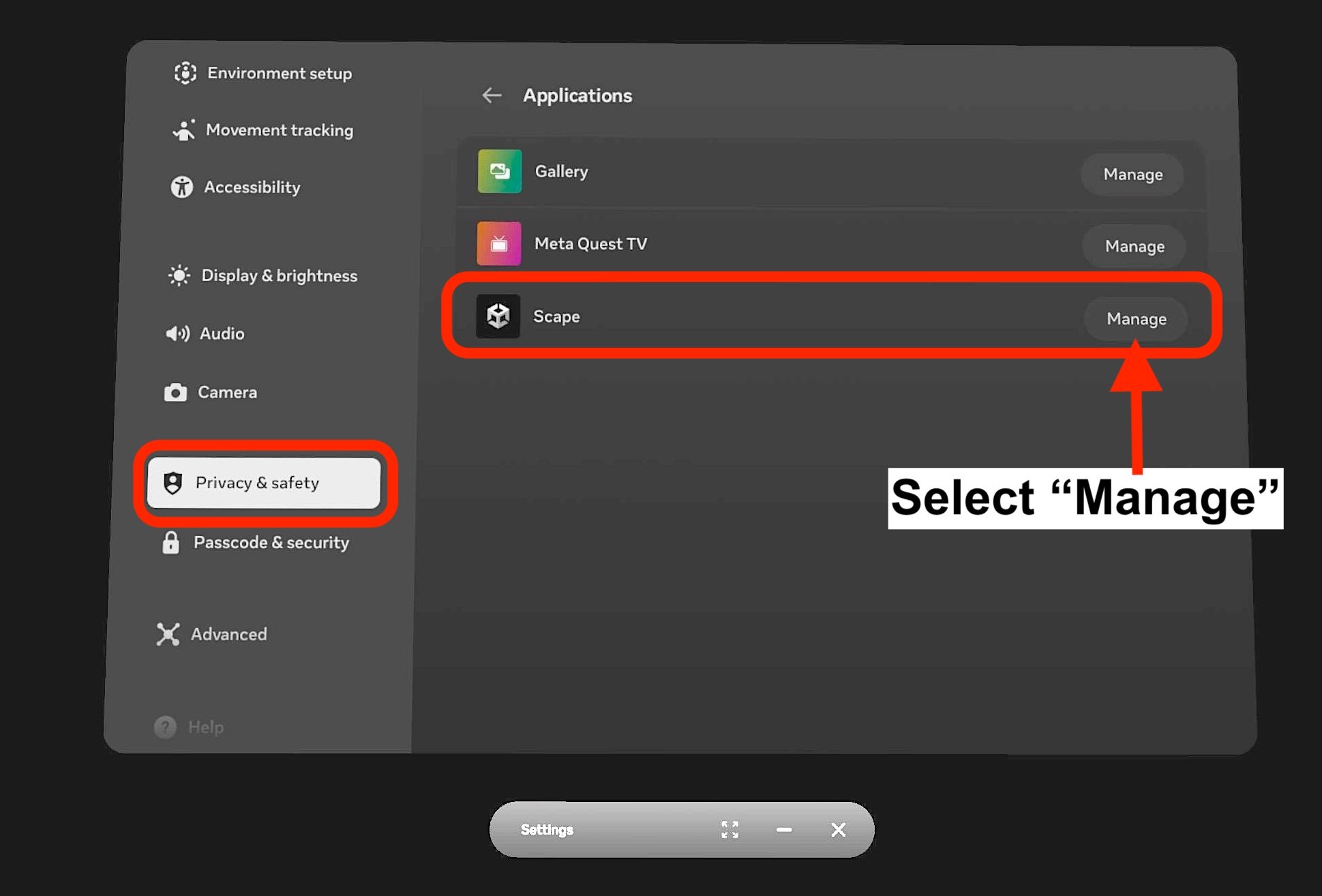Minimize the Settings window

coord(784,830)
